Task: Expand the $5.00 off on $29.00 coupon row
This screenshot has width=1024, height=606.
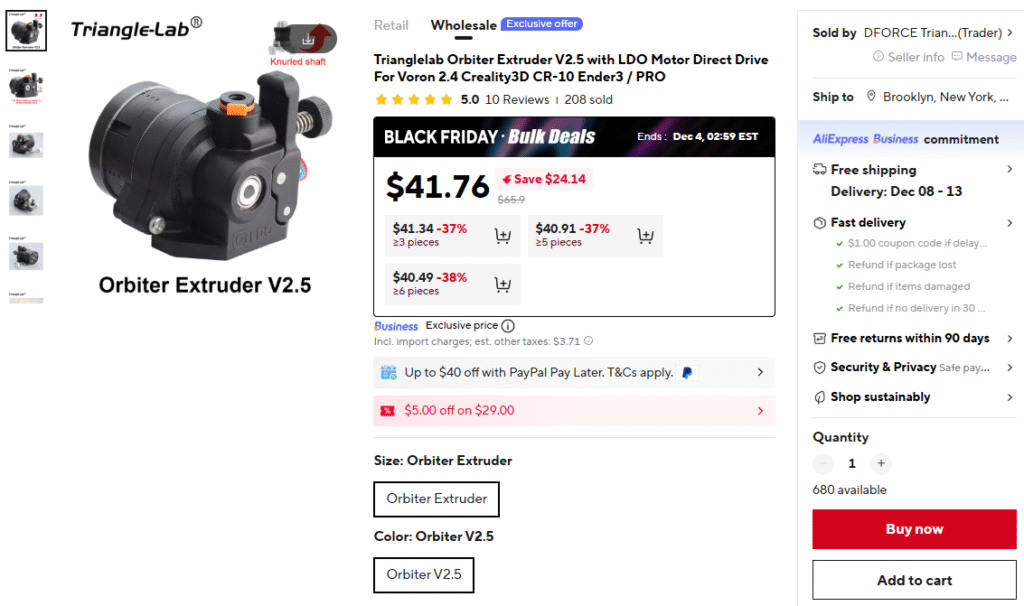Action: click(760, 410)
